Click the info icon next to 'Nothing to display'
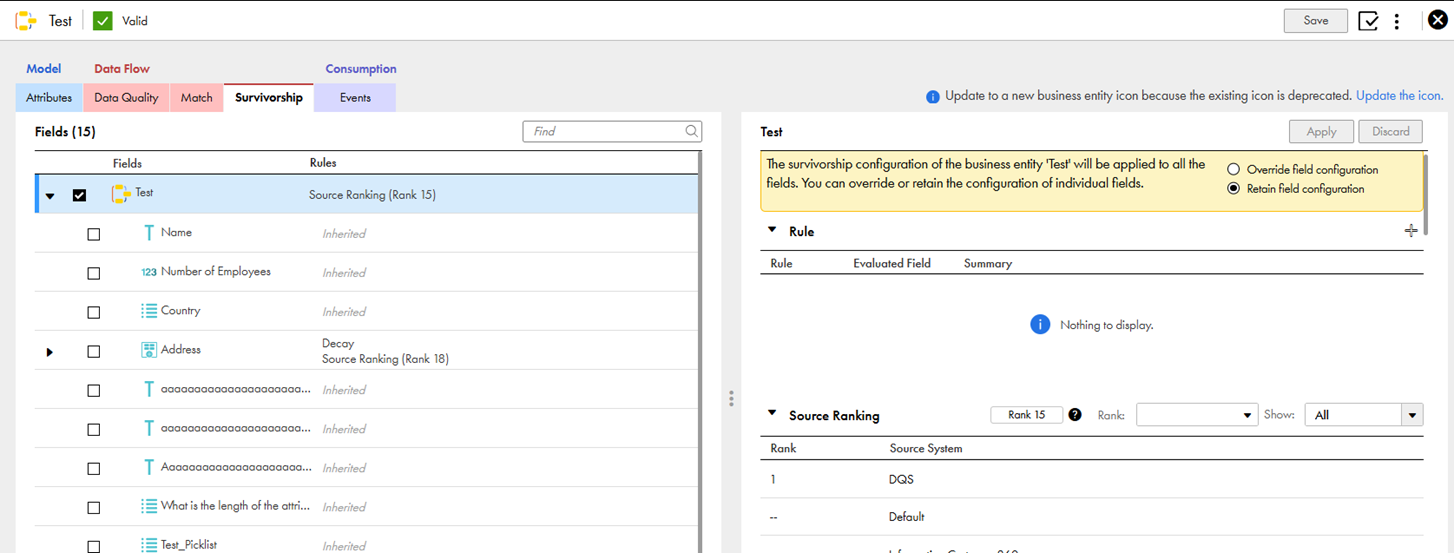The width and height of the screenshot is (1454, 553). pos(1040,325)
